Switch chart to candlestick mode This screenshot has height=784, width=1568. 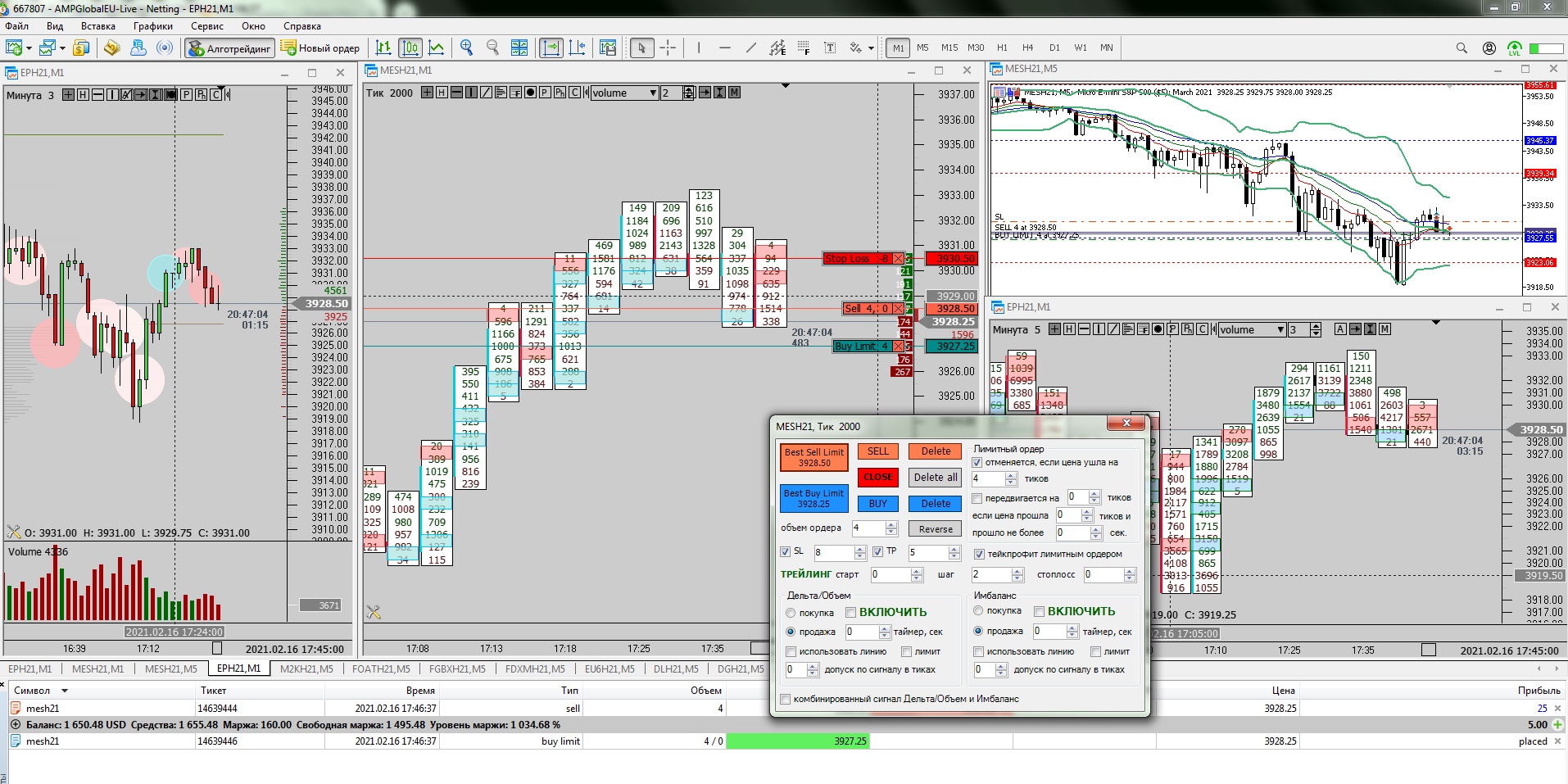(x=410, y=48)
